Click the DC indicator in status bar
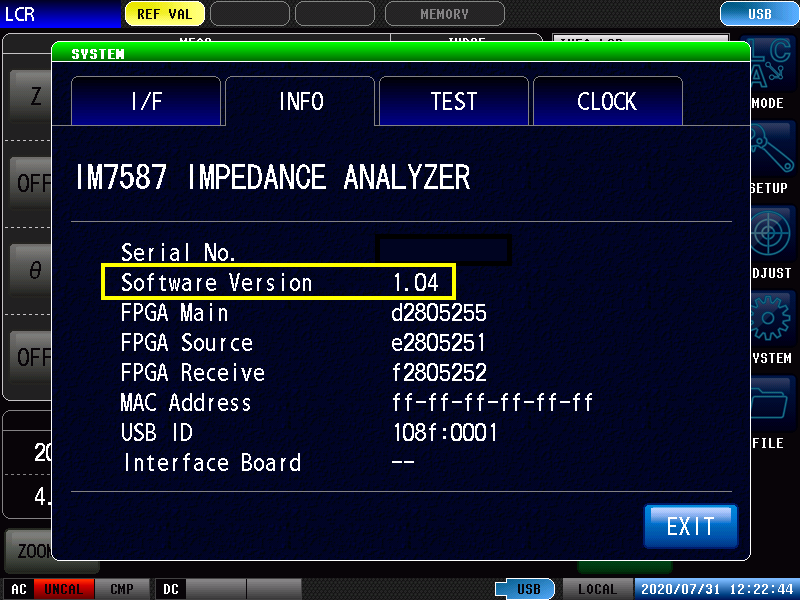Viewport: 800px width, 600px height. [x=170, y=589]
